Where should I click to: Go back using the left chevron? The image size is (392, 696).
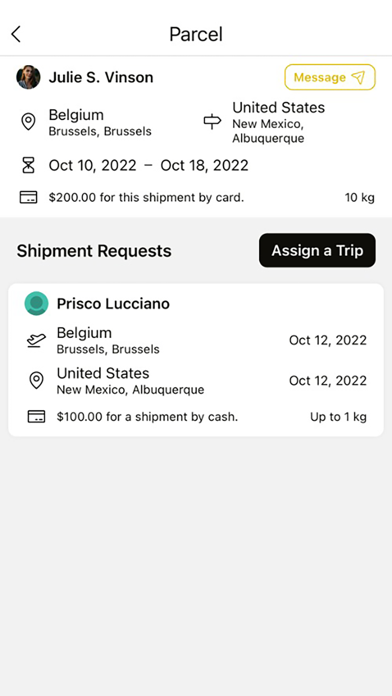(x=16, y=34)
